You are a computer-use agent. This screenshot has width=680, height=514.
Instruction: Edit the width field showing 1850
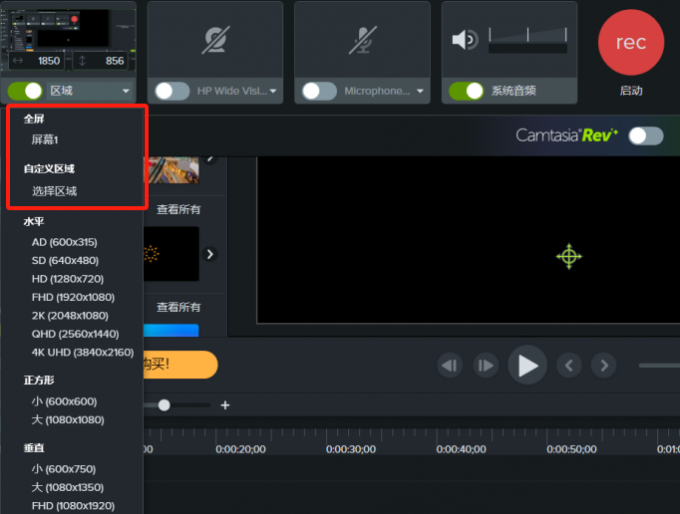(37, 61)
